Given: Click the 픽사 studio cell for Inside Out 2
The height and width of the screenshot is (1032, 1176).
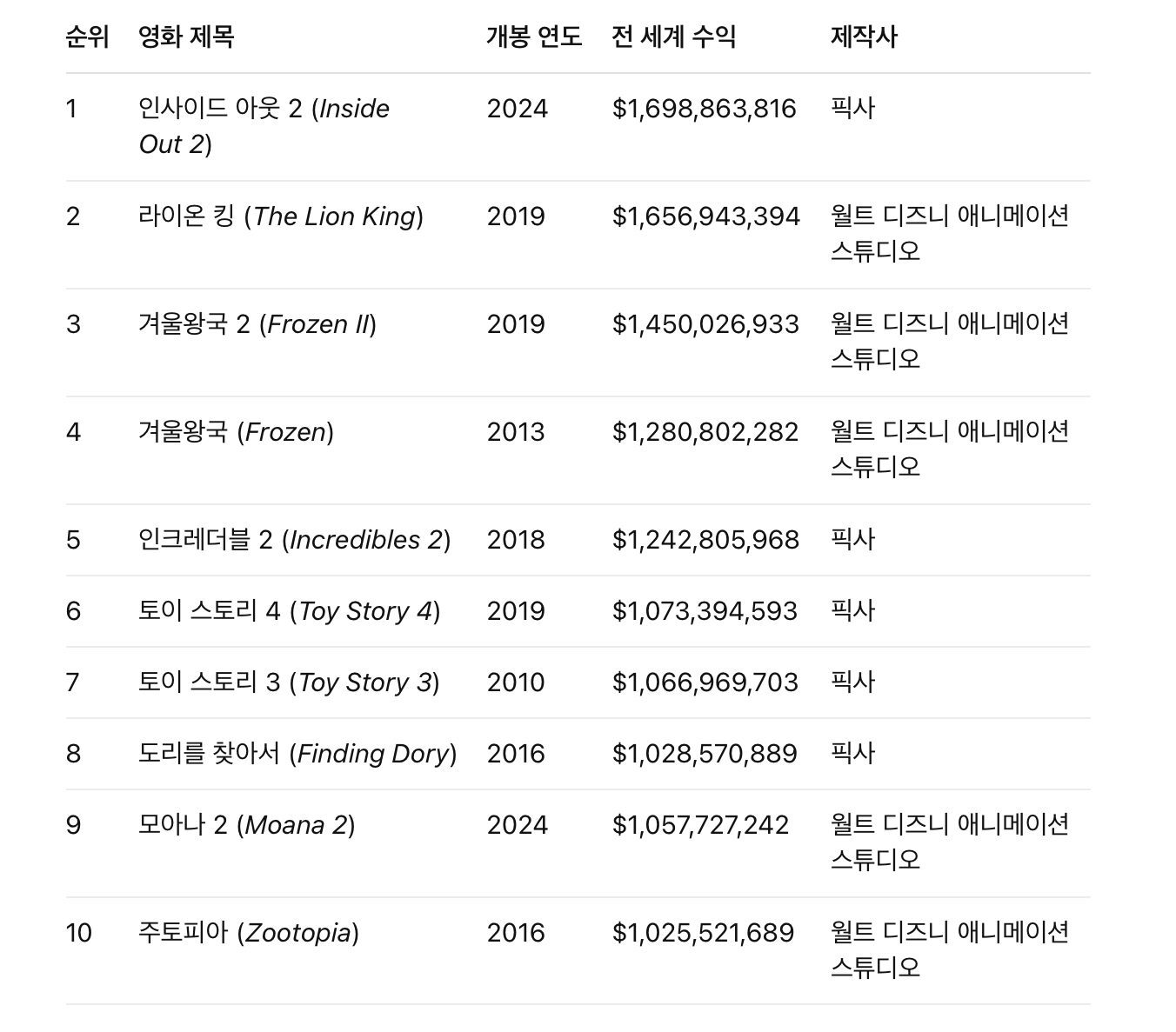Looking at the screenshot, I should point(852,109).
